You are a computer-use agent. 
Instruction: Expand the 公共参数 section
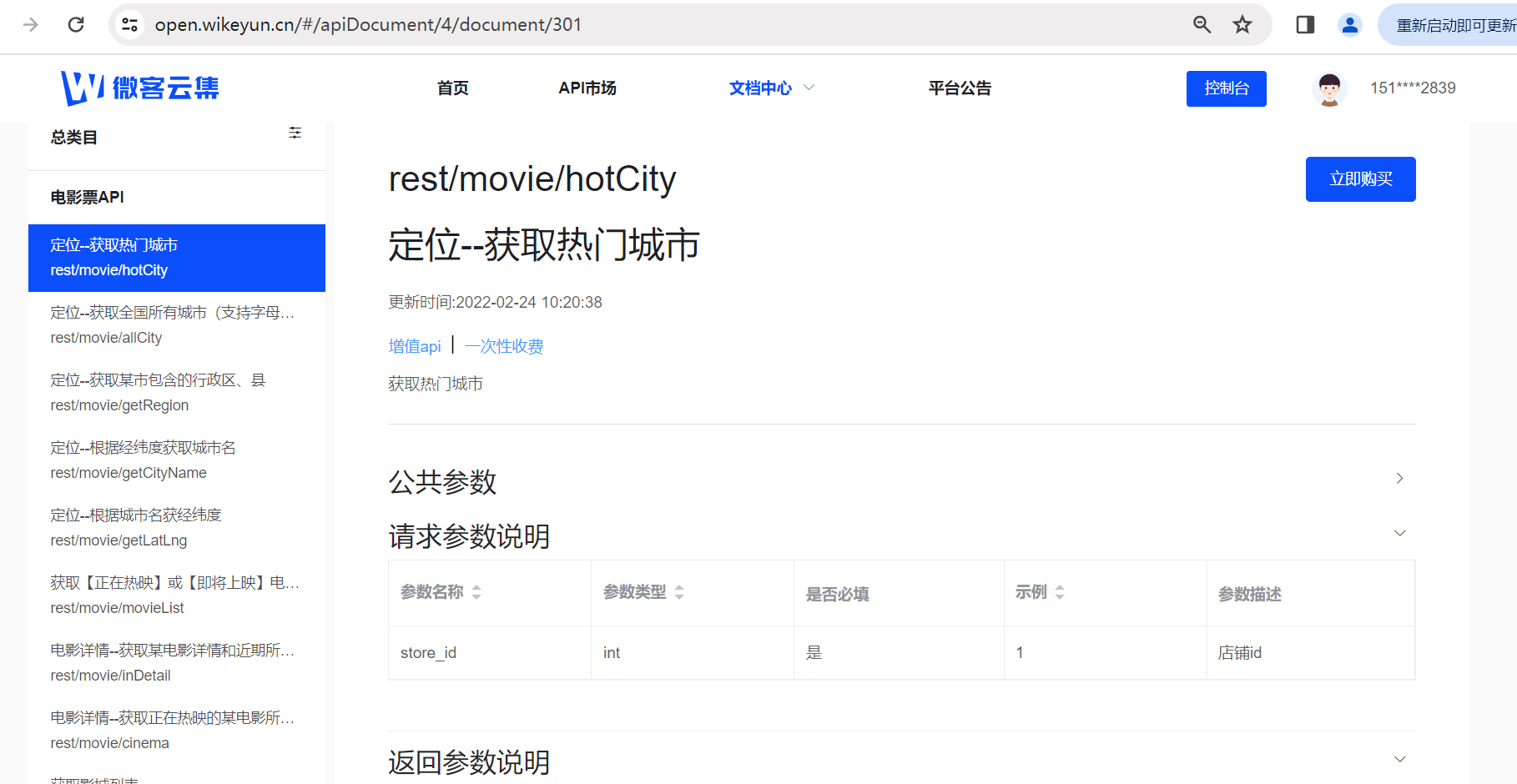[1399, 479]
